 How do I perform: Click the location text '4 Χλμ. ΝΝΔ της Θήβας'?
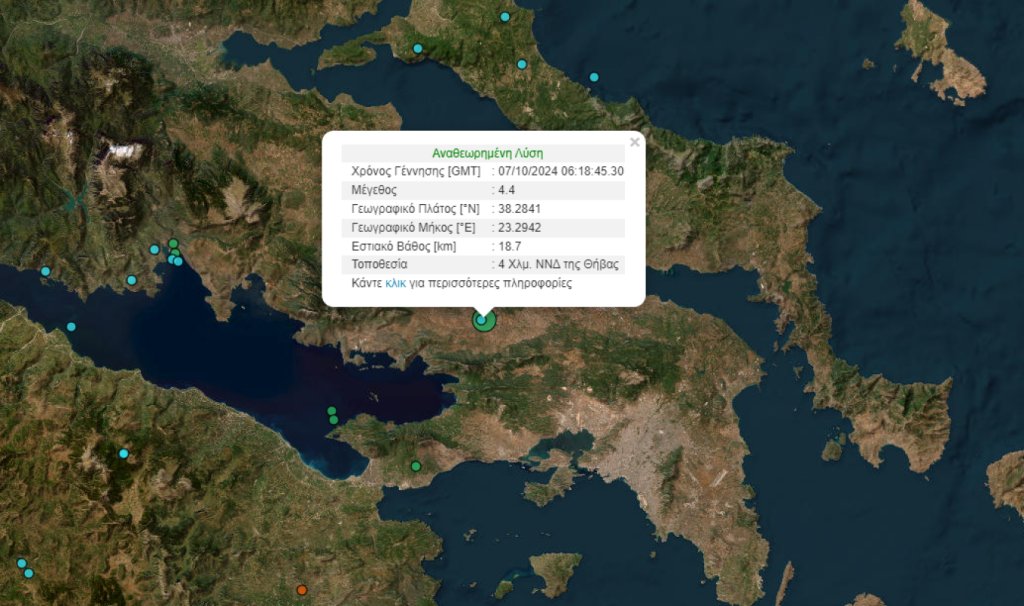(559, 265)
